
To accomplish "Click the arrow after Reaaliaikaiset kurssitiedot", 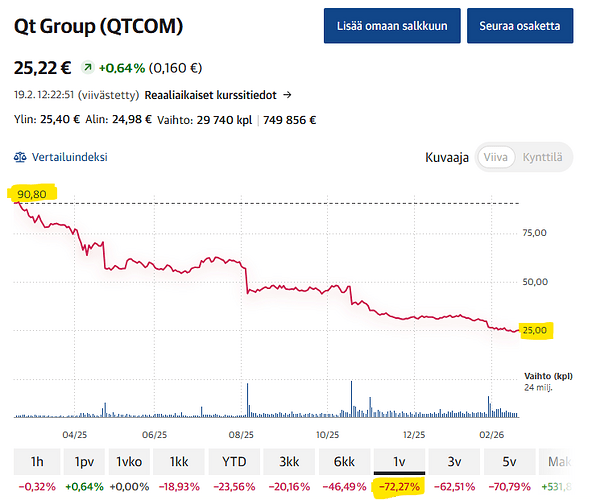I will point(287,95).
